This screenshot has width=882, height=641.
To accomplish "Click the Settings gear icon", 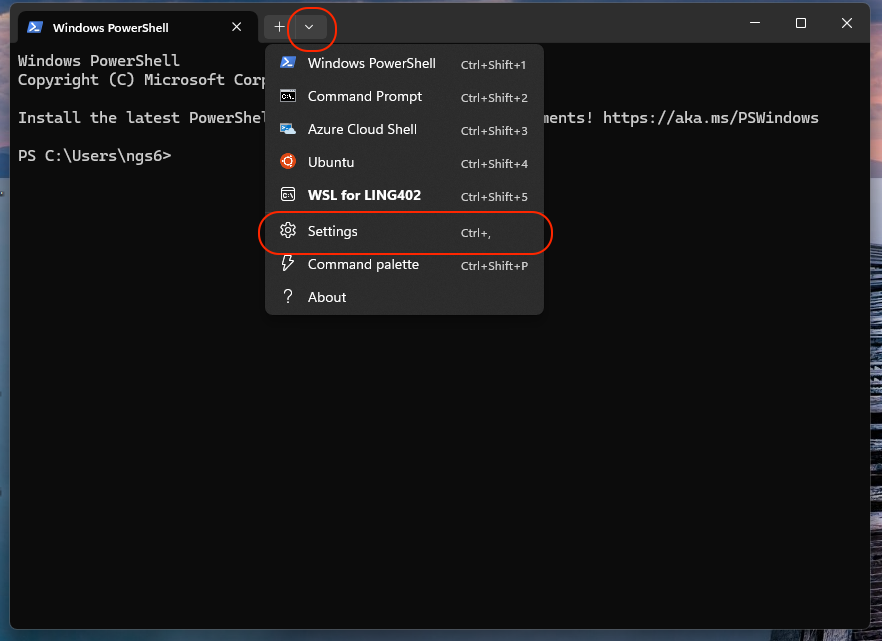I will pyautogui.click(x=288, y=230).
